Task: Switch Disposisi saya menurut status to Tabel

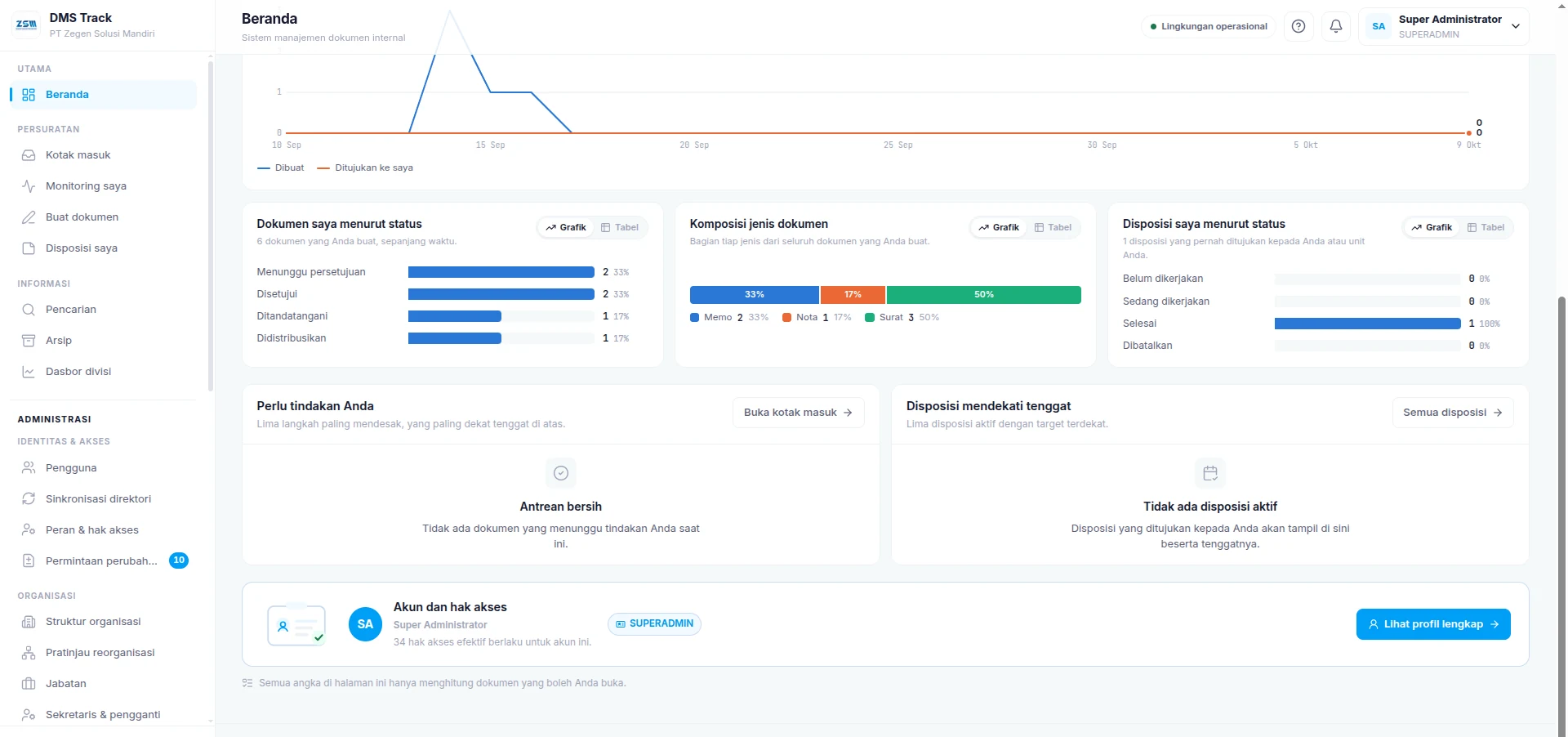Action: tap(1486, 227)
